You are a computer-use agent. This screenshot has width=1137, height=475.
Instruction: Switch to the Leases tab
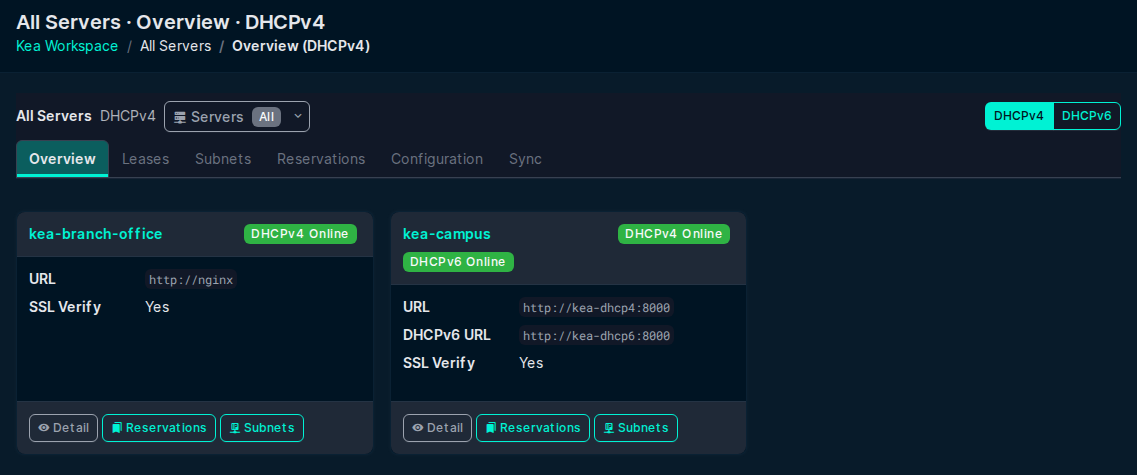146,159
